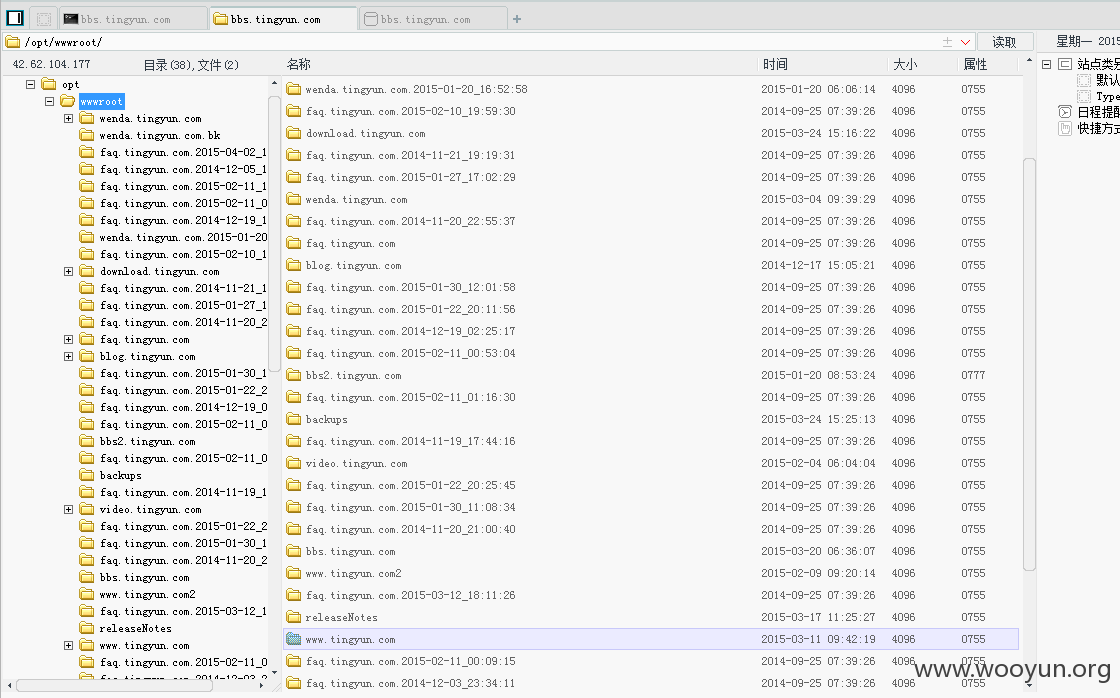Screen dimensions: 1120x698
Task: Click the wwwroot folder icon in tree
Action: (x=68, y=101)
